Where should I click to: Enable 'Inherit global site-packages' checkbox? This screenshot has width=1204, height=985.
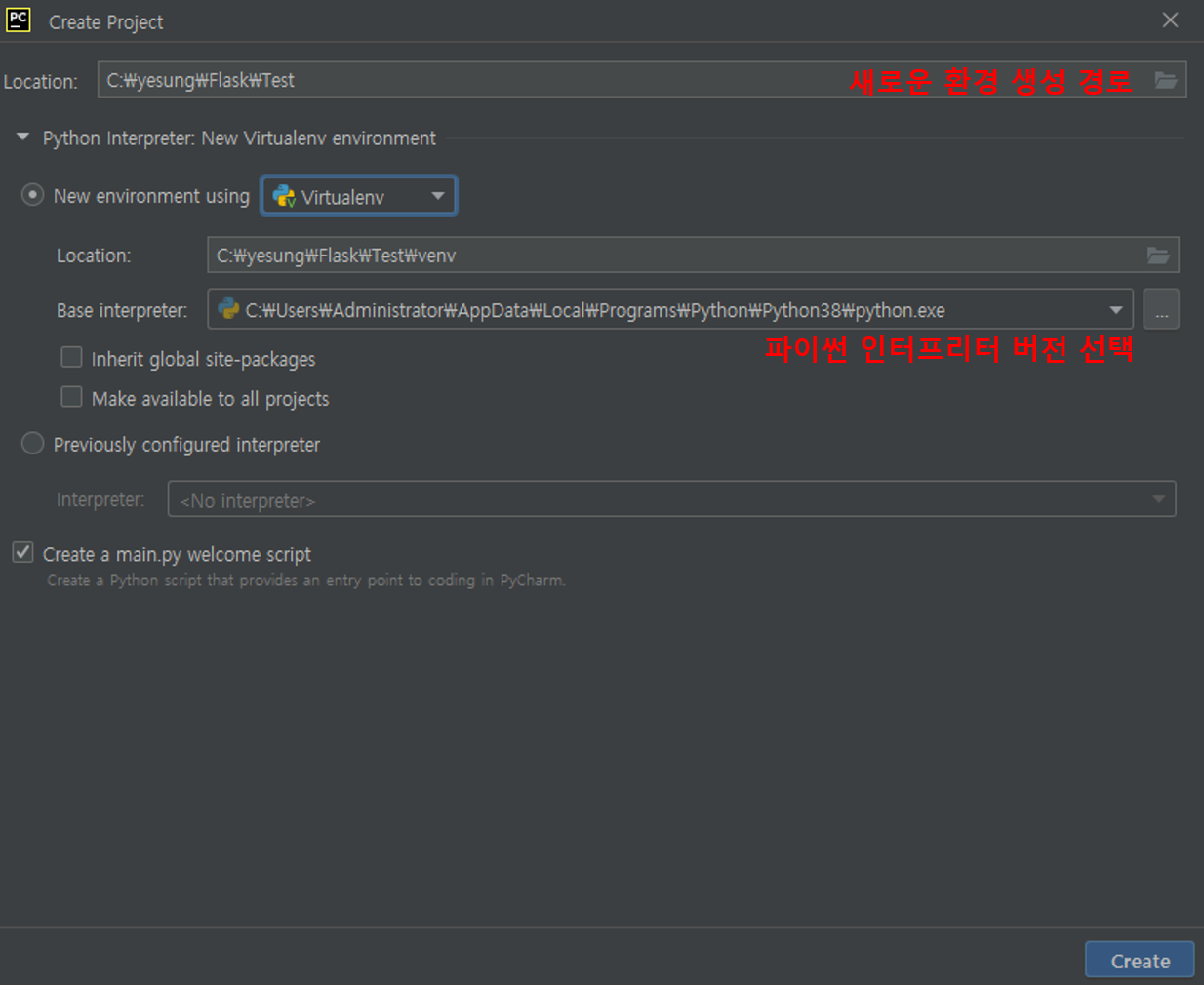[x=71, y=358]
